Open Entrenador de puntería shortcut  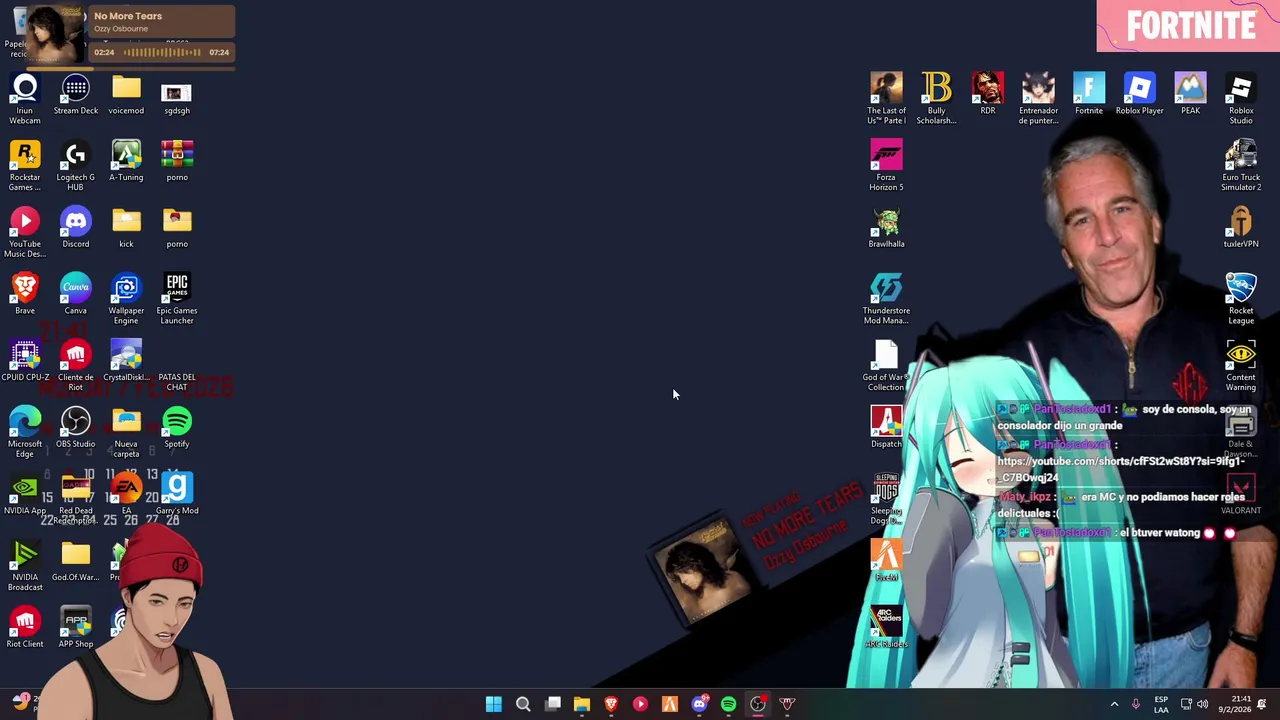tap(1038, 98)
